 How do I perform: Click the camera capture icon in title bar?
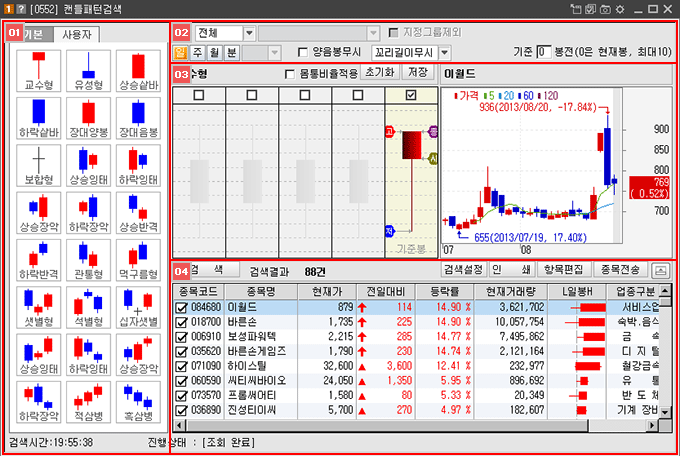click(602, 9)
